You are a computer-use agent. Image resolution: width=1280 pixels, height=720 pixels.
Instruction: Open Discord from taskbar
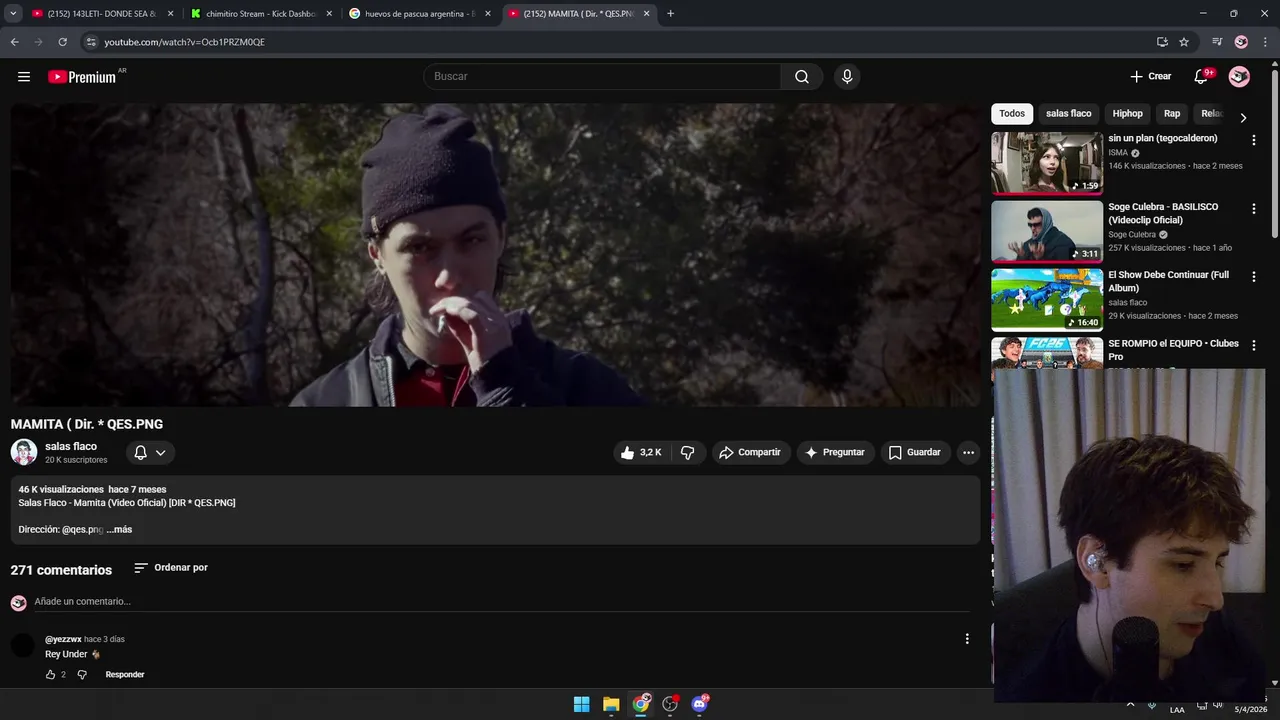pyautogui.click(x=700, y=704)
